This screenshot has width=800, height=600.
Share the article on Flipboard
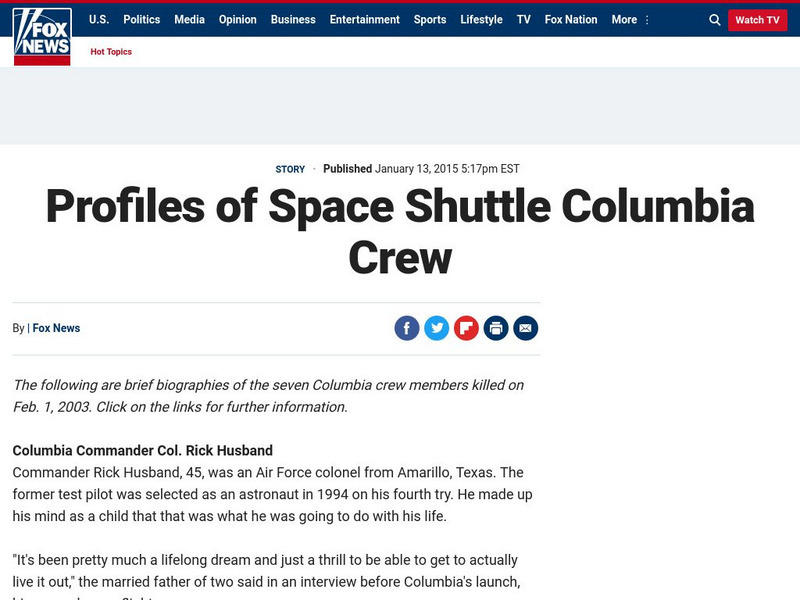coord(466,328)
